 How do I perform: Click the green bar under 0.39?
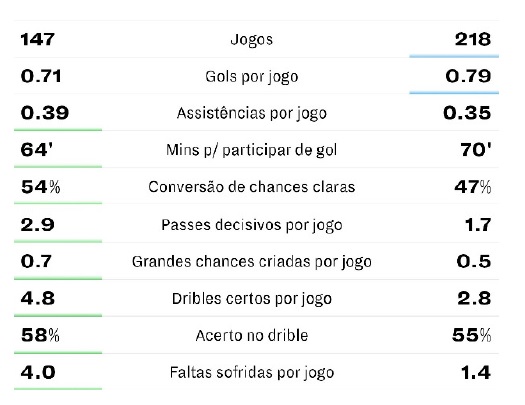[58, 130]
